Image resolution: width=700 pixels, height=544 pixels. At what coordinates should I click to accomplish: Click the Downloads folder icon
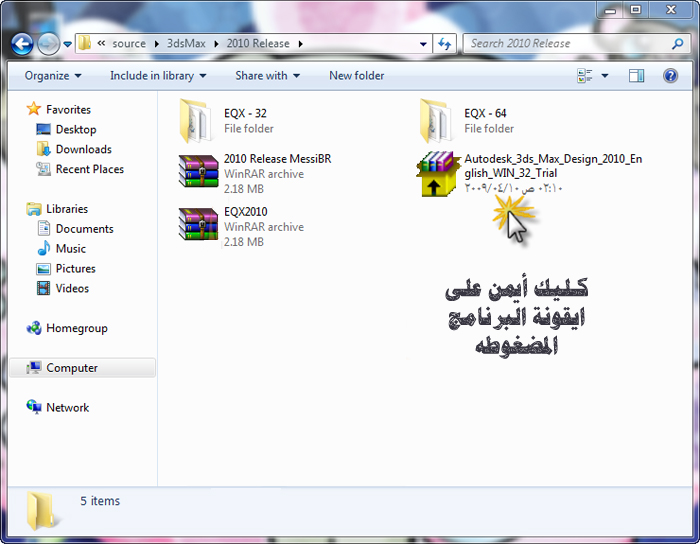pyautogui.click(x=43, y=149)
